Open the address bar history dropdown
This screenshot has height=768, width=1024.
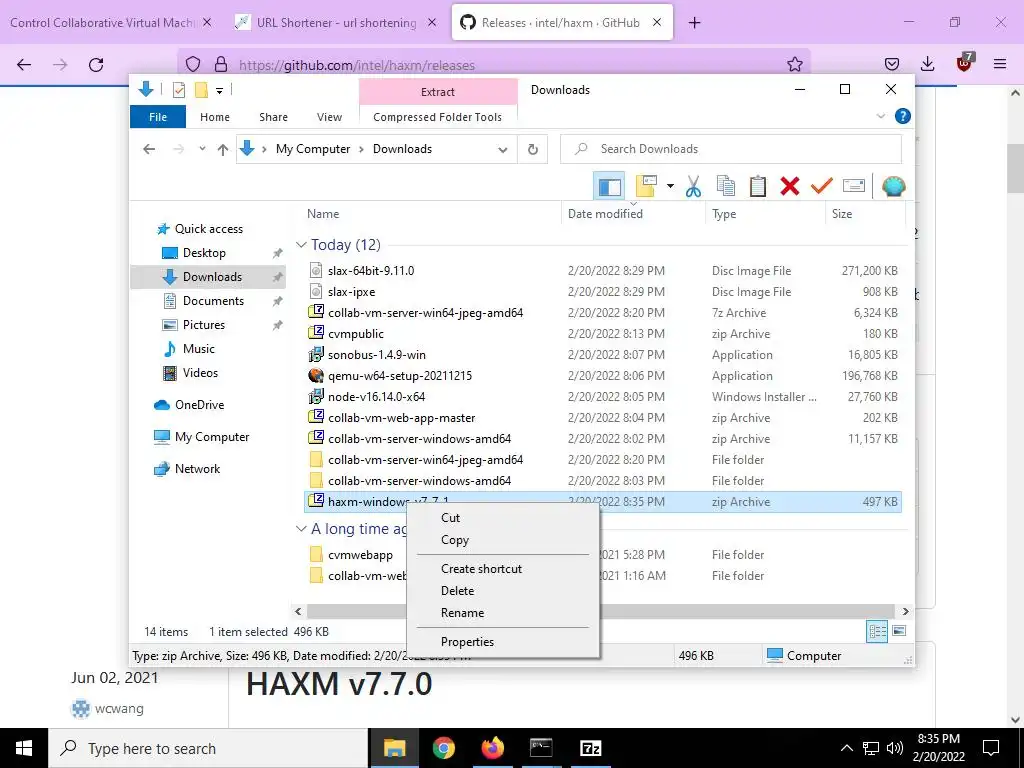tap(502, 150)
